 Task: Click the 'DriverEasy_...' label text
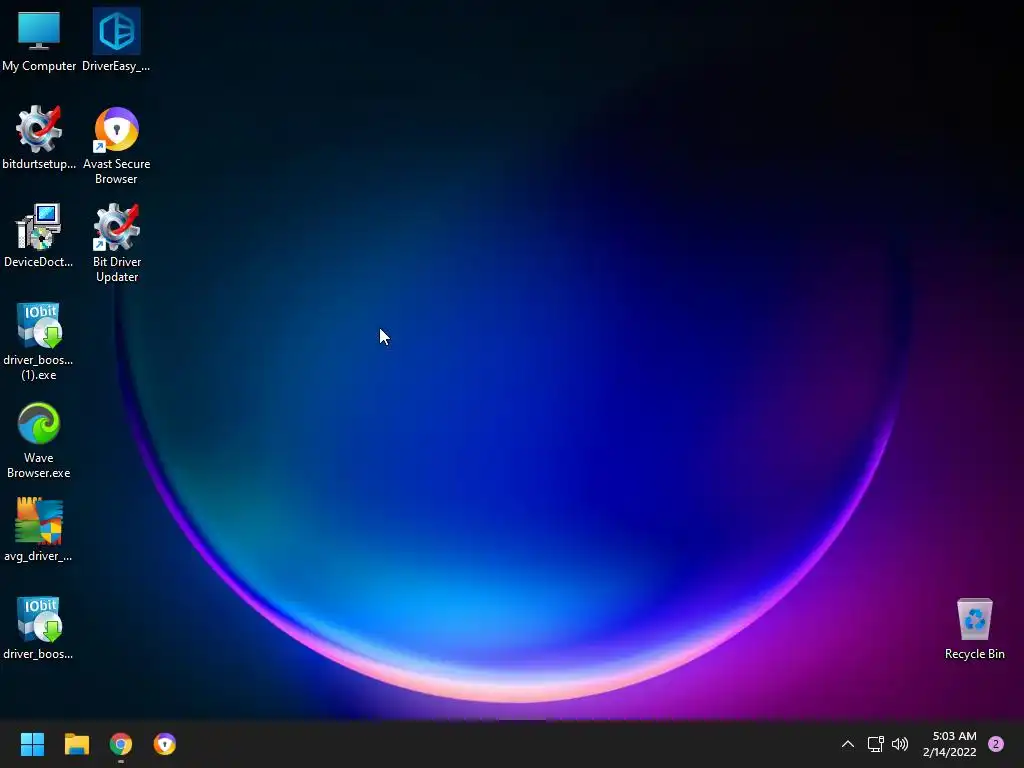[x=116, y=66]
